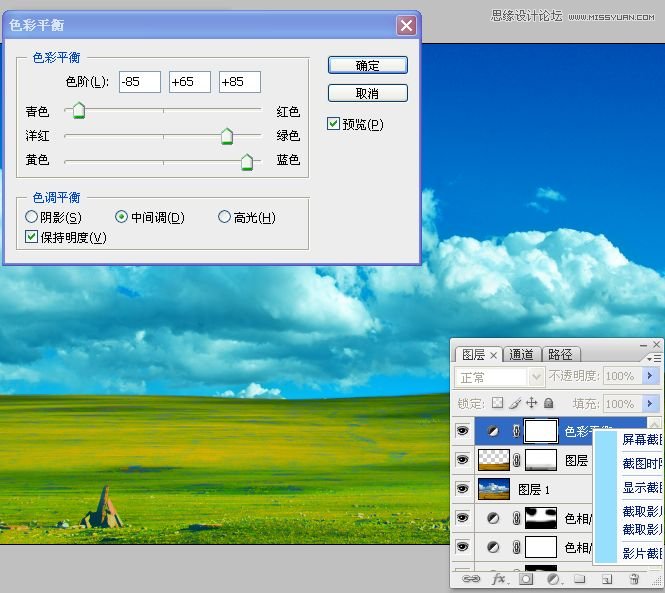Open 不透明度 opacity slider arrow
Viewport: 665px width, 593px height.
[x=651, y=376]
